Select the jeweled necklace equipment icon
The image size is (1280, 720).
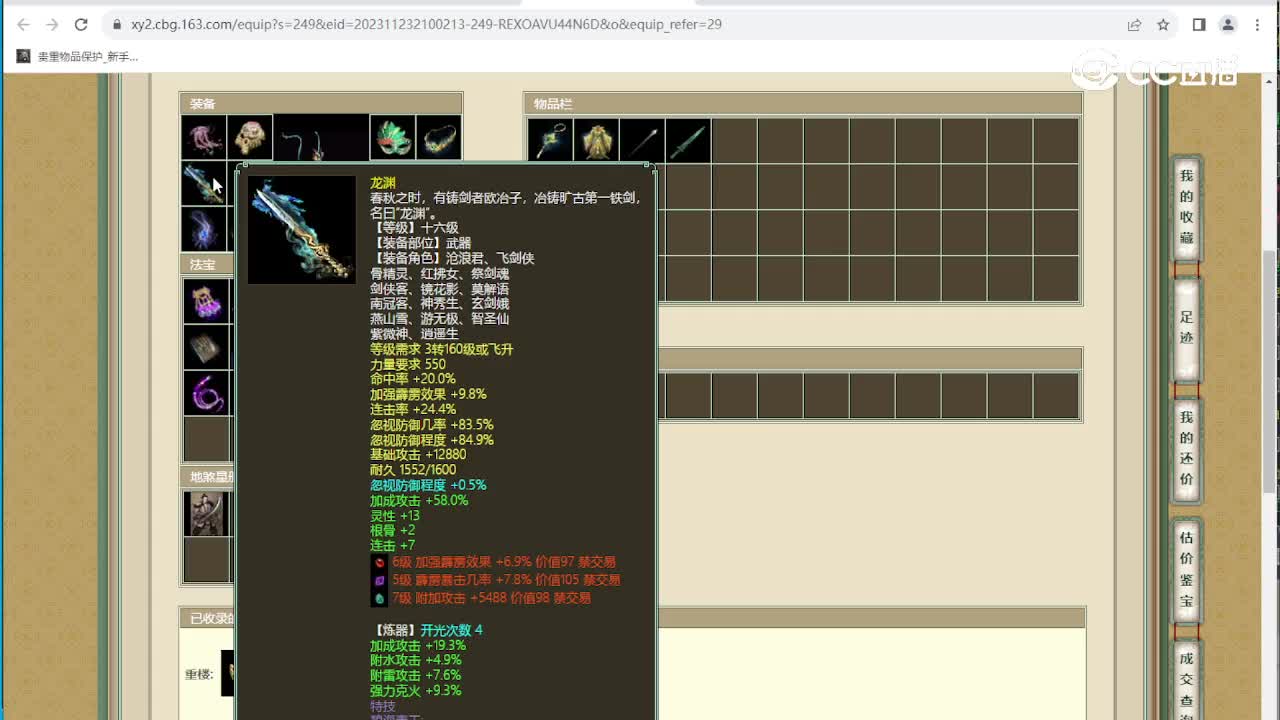439,138
